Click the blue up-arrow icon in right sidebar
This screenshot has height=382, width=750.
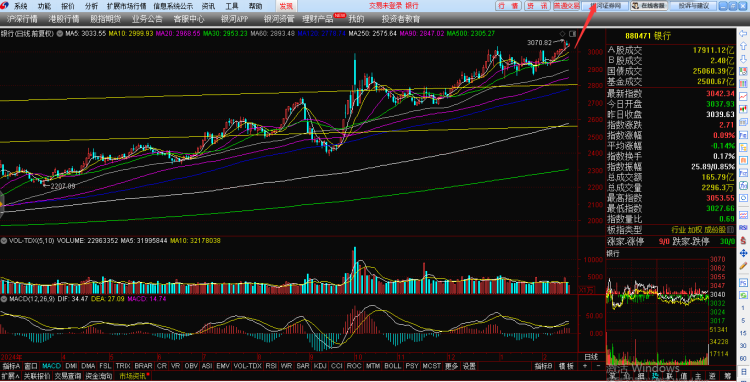743,46
